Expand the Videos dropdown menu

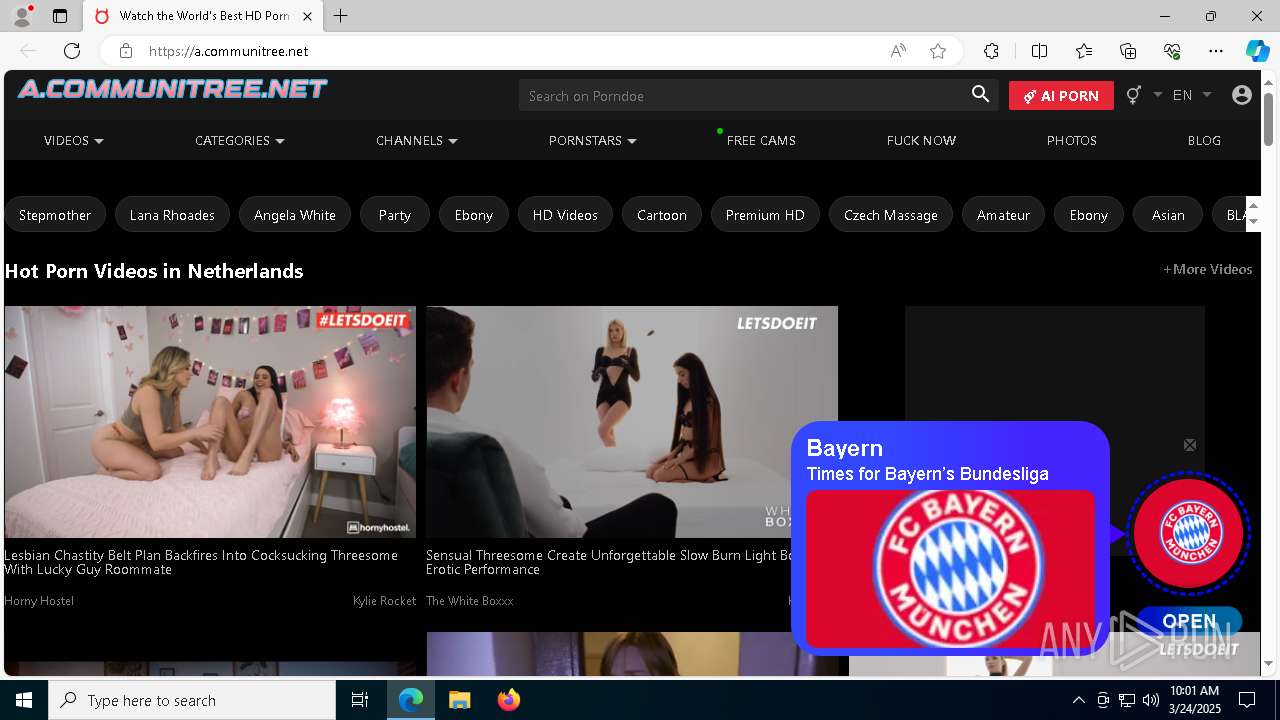74,141
